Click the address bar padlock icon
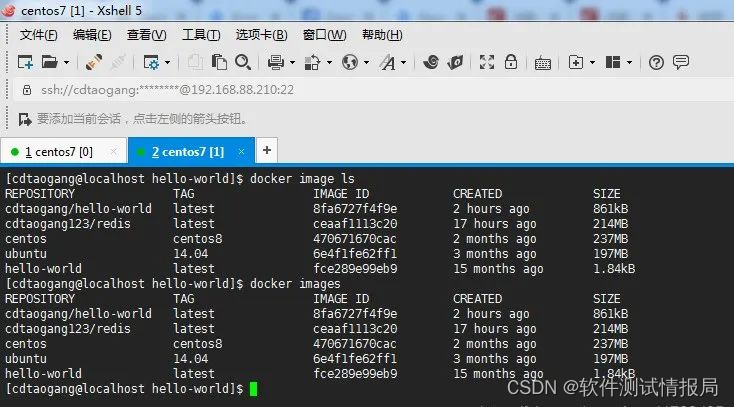This screenshot has height=407, width=734. click(x=27, y=90)
